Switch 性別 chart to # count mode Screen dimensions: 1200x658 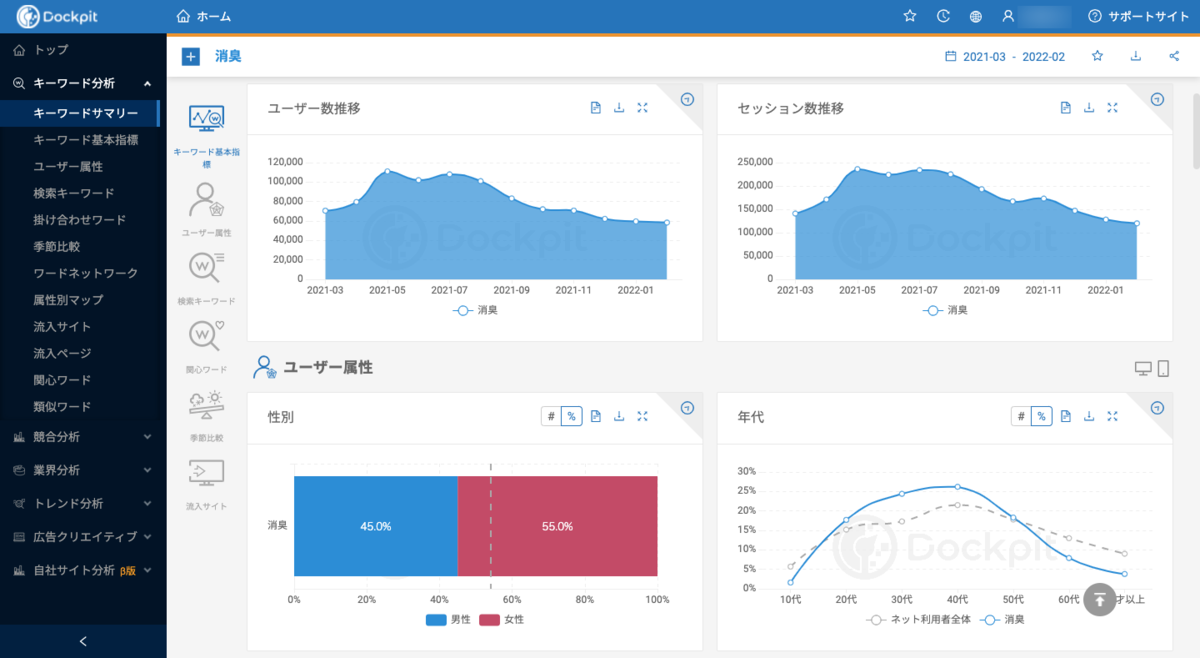[550, 416]
